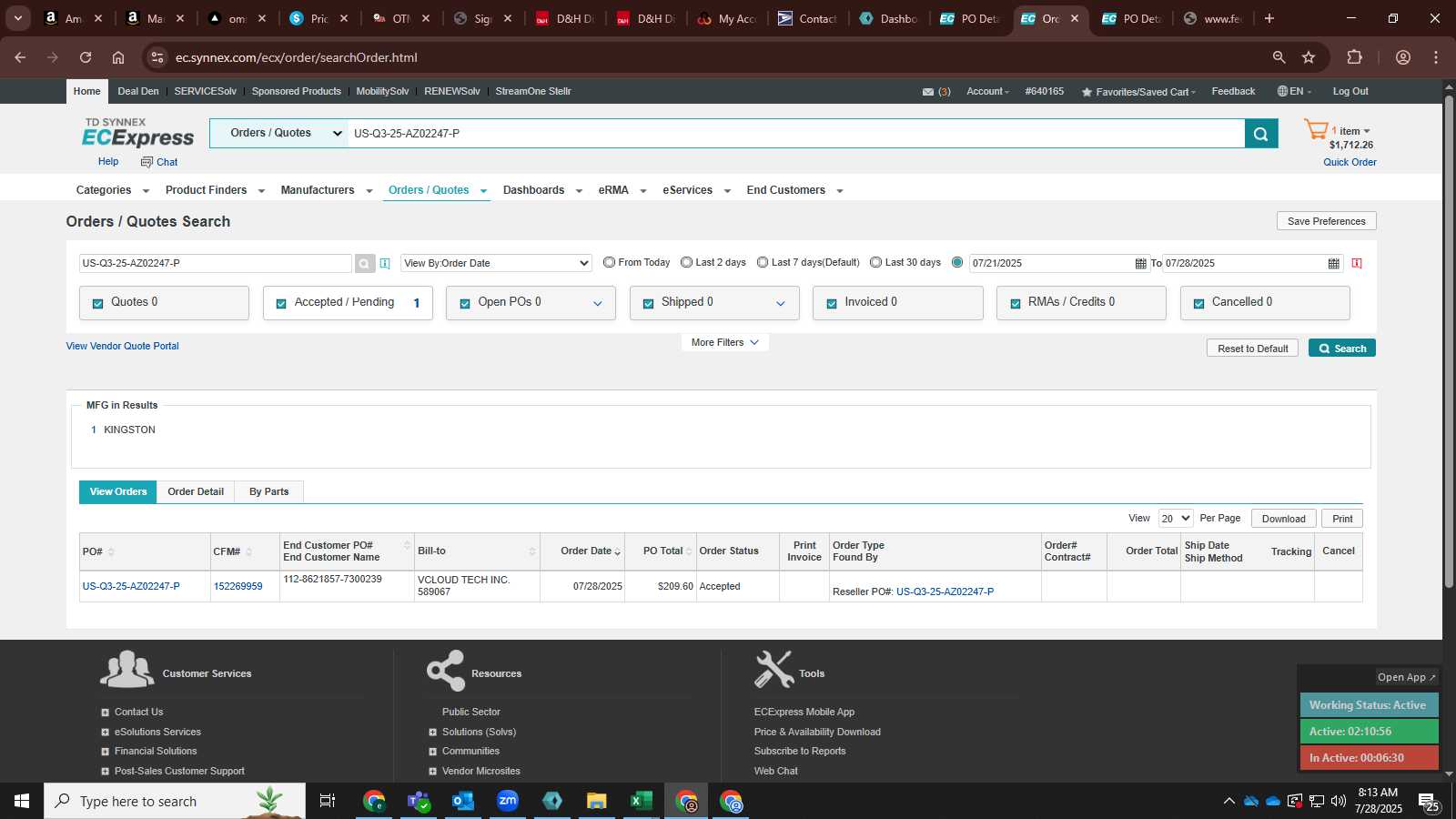Open File Explorer from the taskbar
Screen dimensions: 1456x819
coord(597,801)
